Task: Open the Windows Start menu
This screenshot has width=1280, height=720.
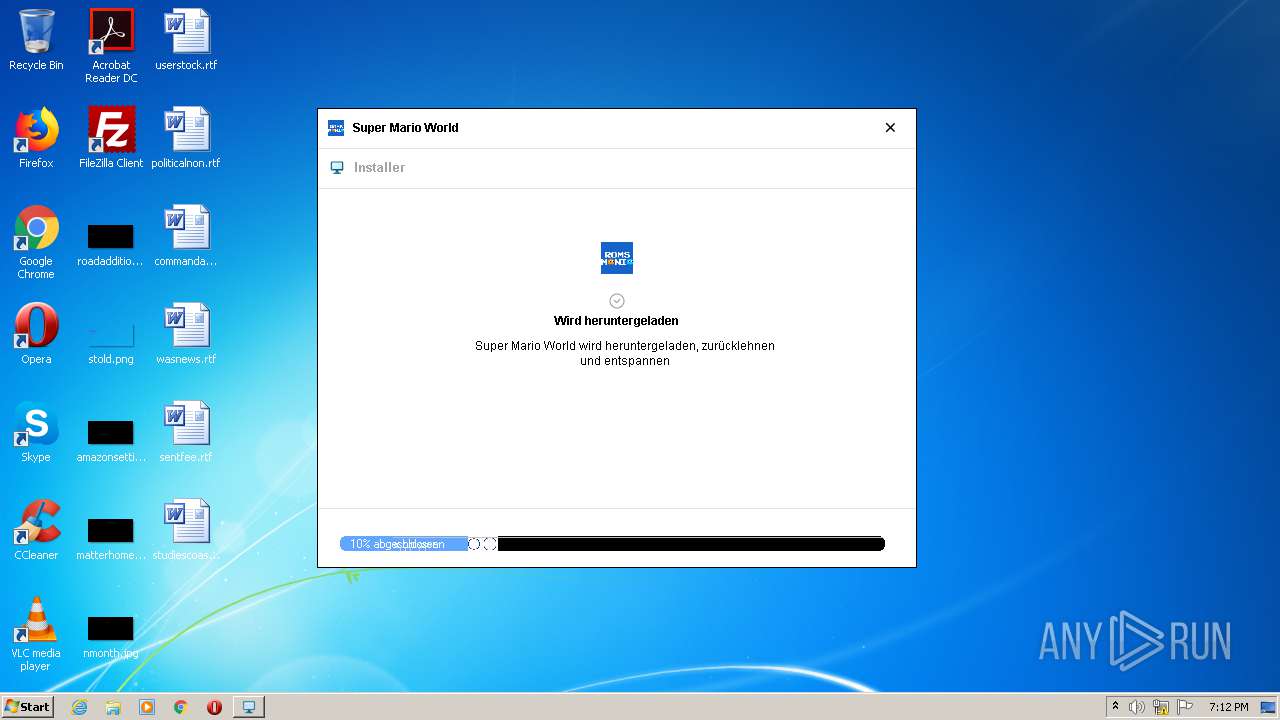Action: [27, 707]
